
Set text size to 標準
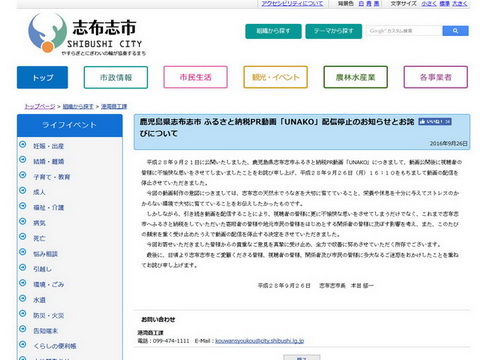point(444,3)
